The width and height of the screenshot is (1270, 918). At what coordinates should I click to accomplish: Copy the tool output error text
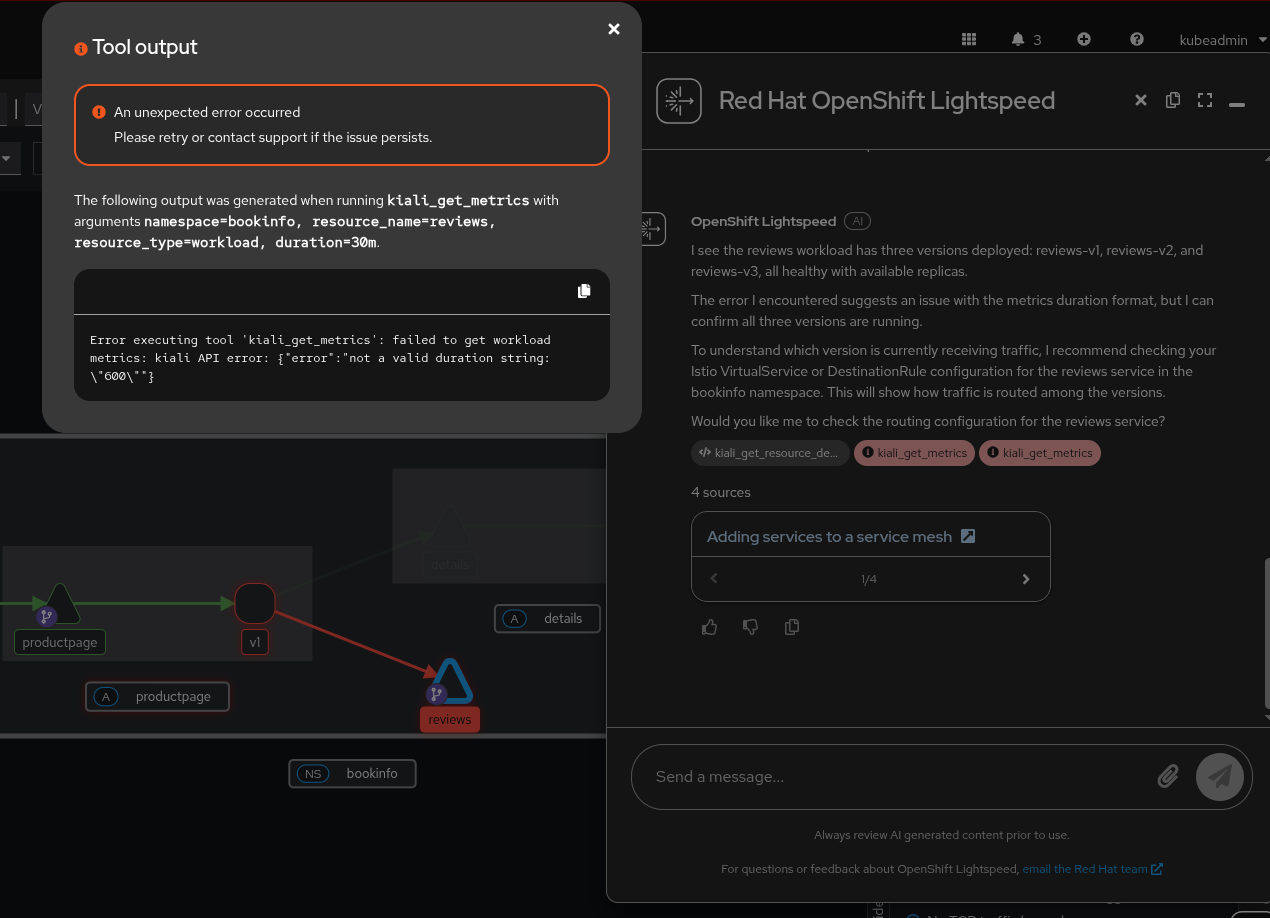(584, 291)
